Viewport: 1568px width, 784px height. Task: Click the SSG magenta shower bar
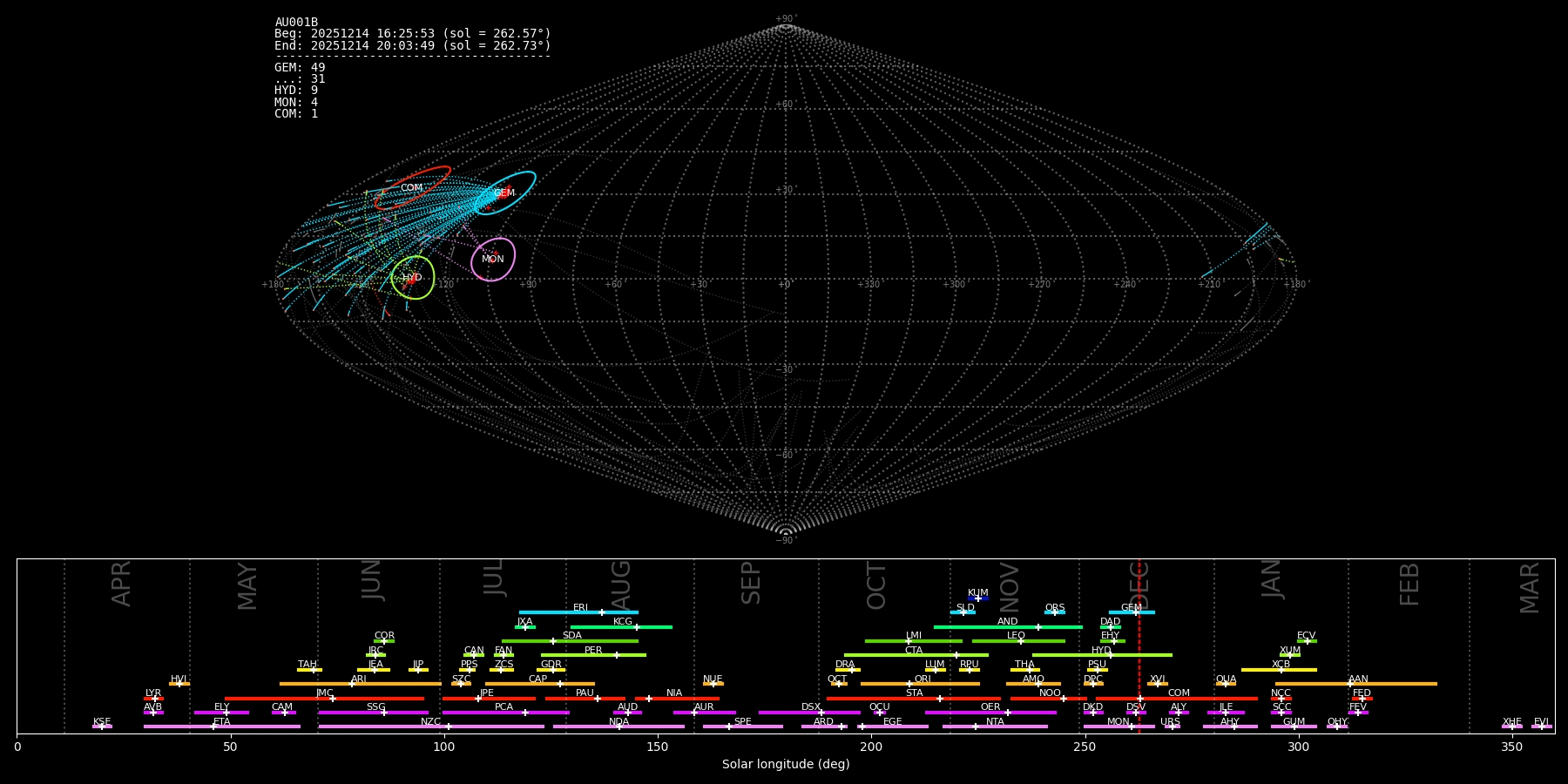click(374, 713)
